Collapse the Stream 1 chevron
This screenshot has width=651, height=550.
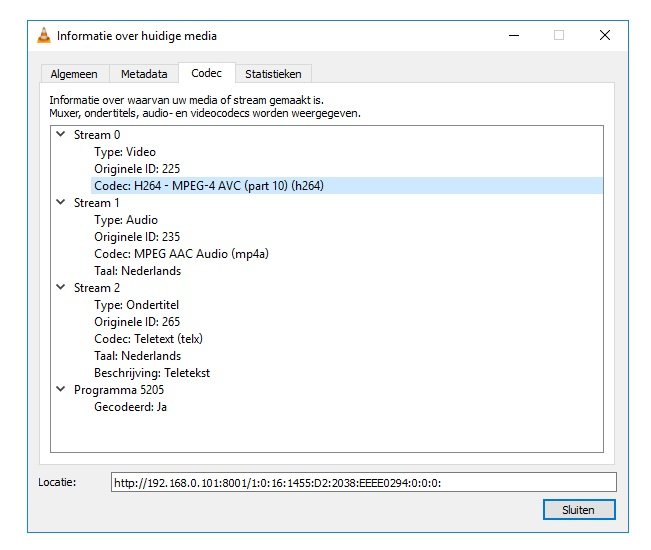pyautogui.click(x=61, y=203)
